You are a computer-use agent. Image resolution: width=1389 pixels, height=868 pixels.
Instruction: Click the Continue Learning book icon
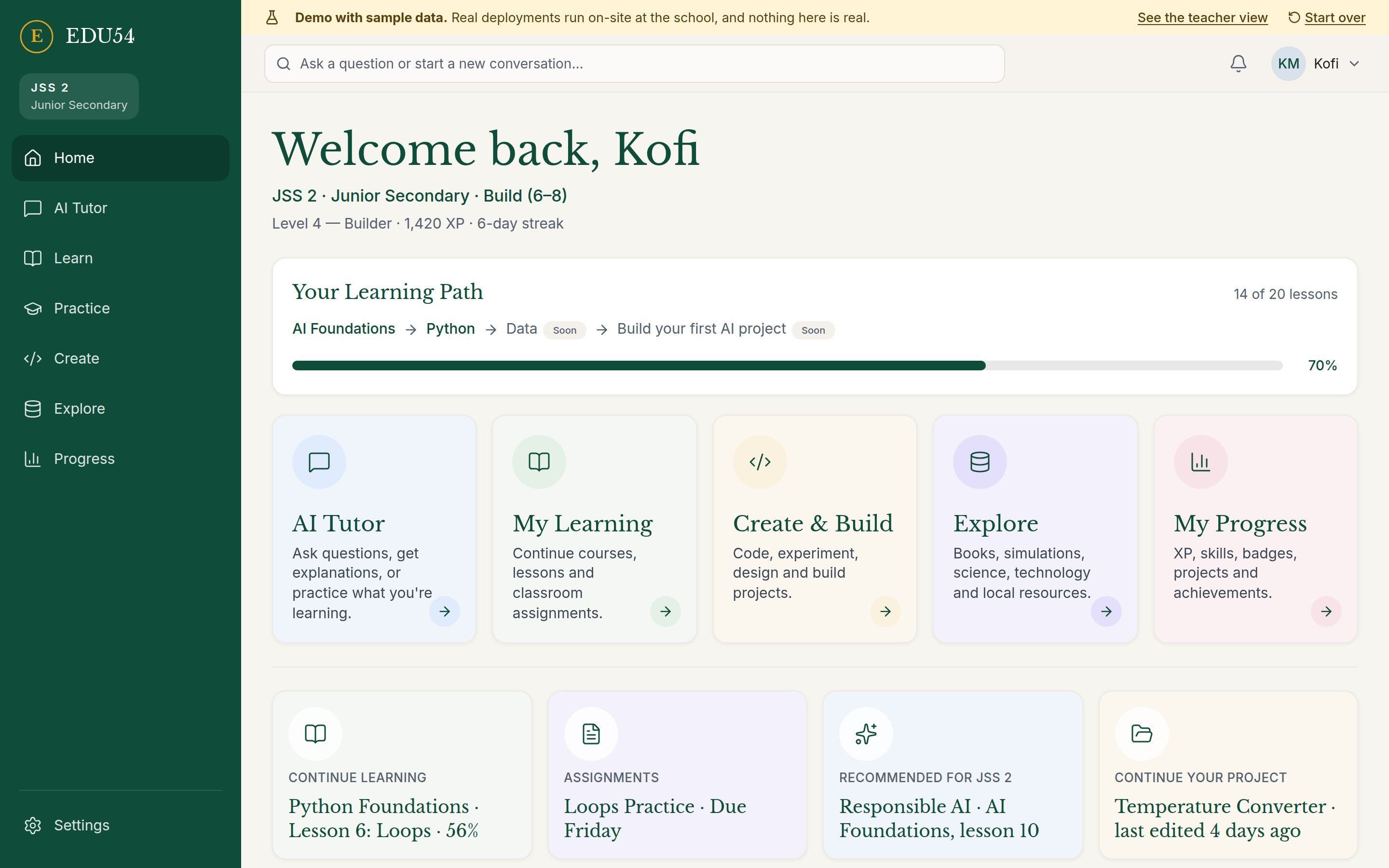[315, 733]
